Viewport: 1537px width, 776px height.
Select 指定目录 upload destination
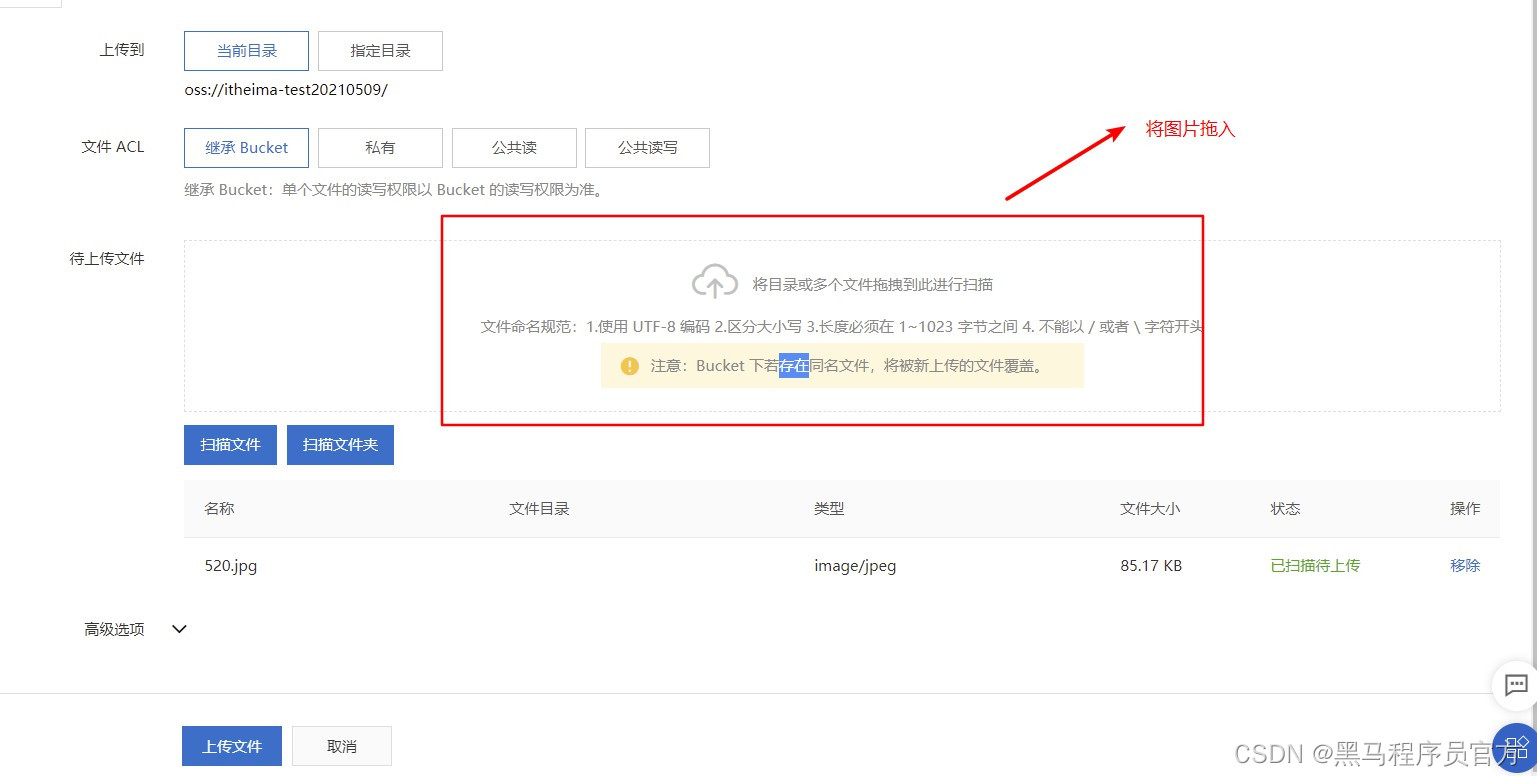click(x=380, y=50)
